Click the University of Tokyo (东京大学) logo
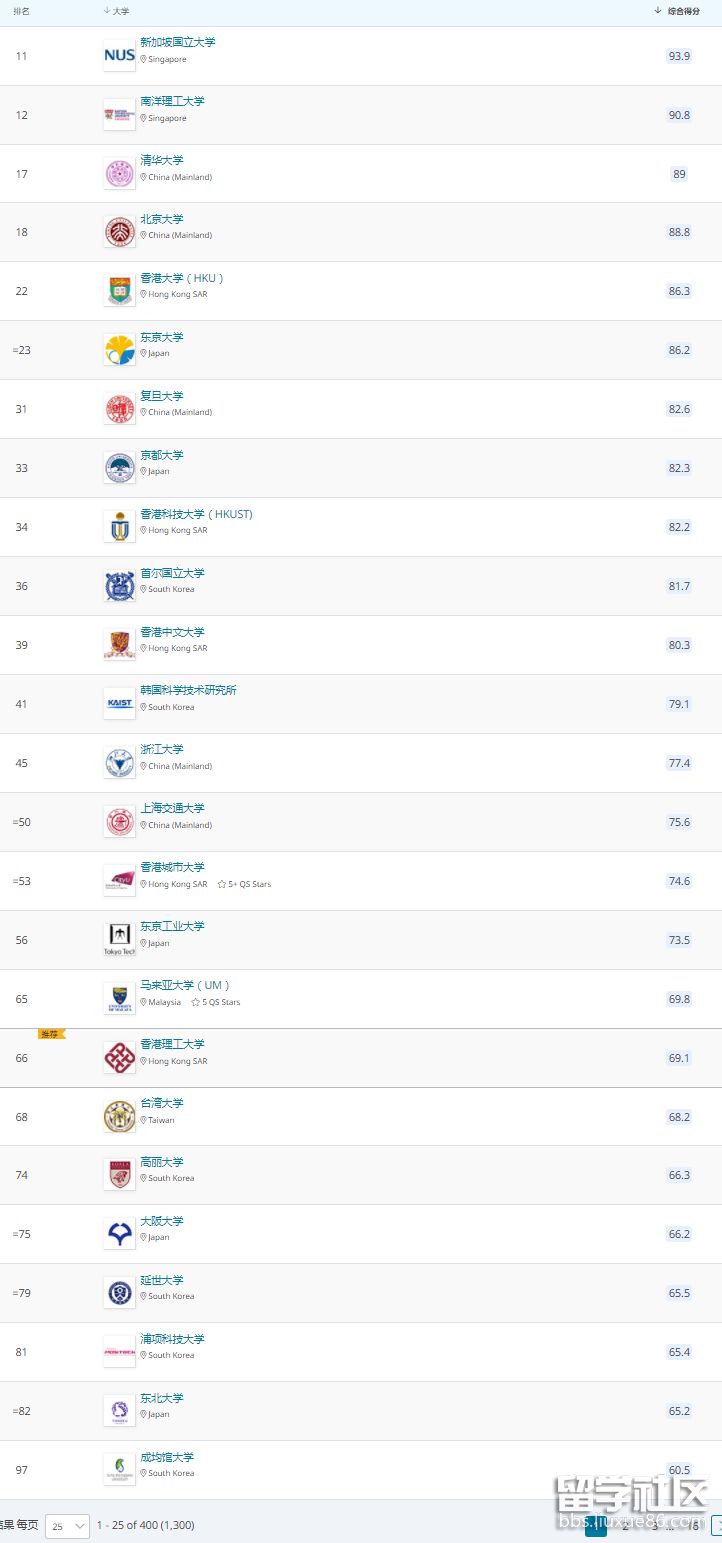This screenshot has width=722, height=1543. point(119,350)
